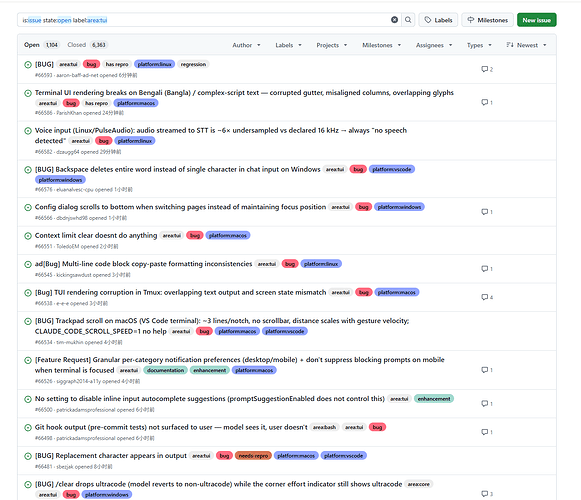This screenshot has width=581, height=500.
Task: Open the Assignees filter dropdown
Action: coord(434,45)
